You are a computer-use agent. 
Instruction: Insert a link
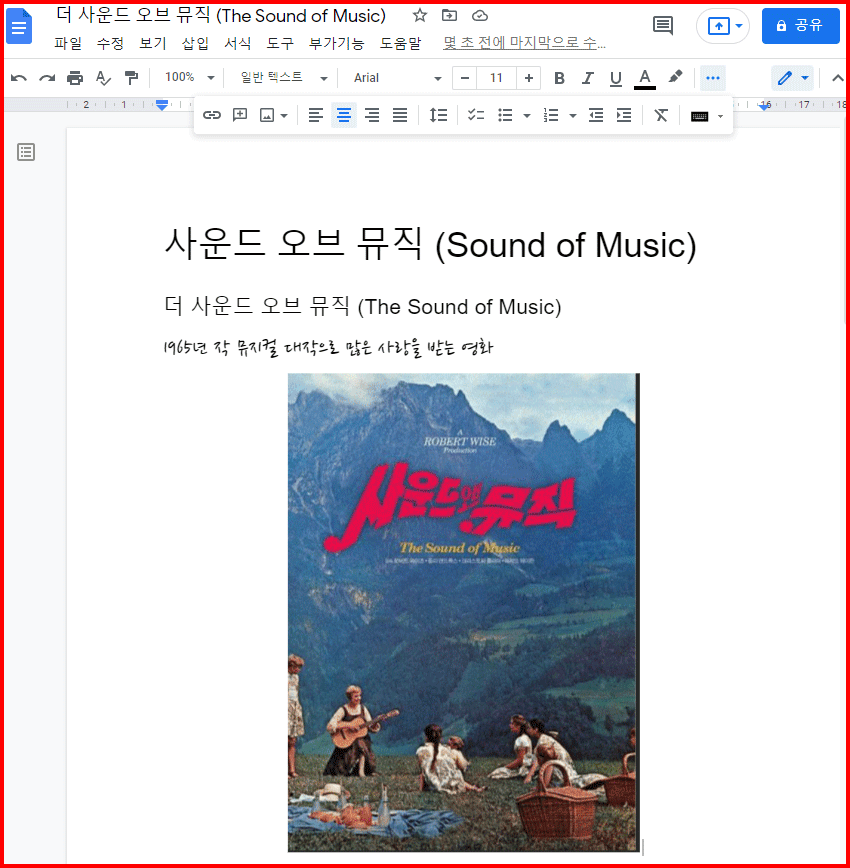212,115
